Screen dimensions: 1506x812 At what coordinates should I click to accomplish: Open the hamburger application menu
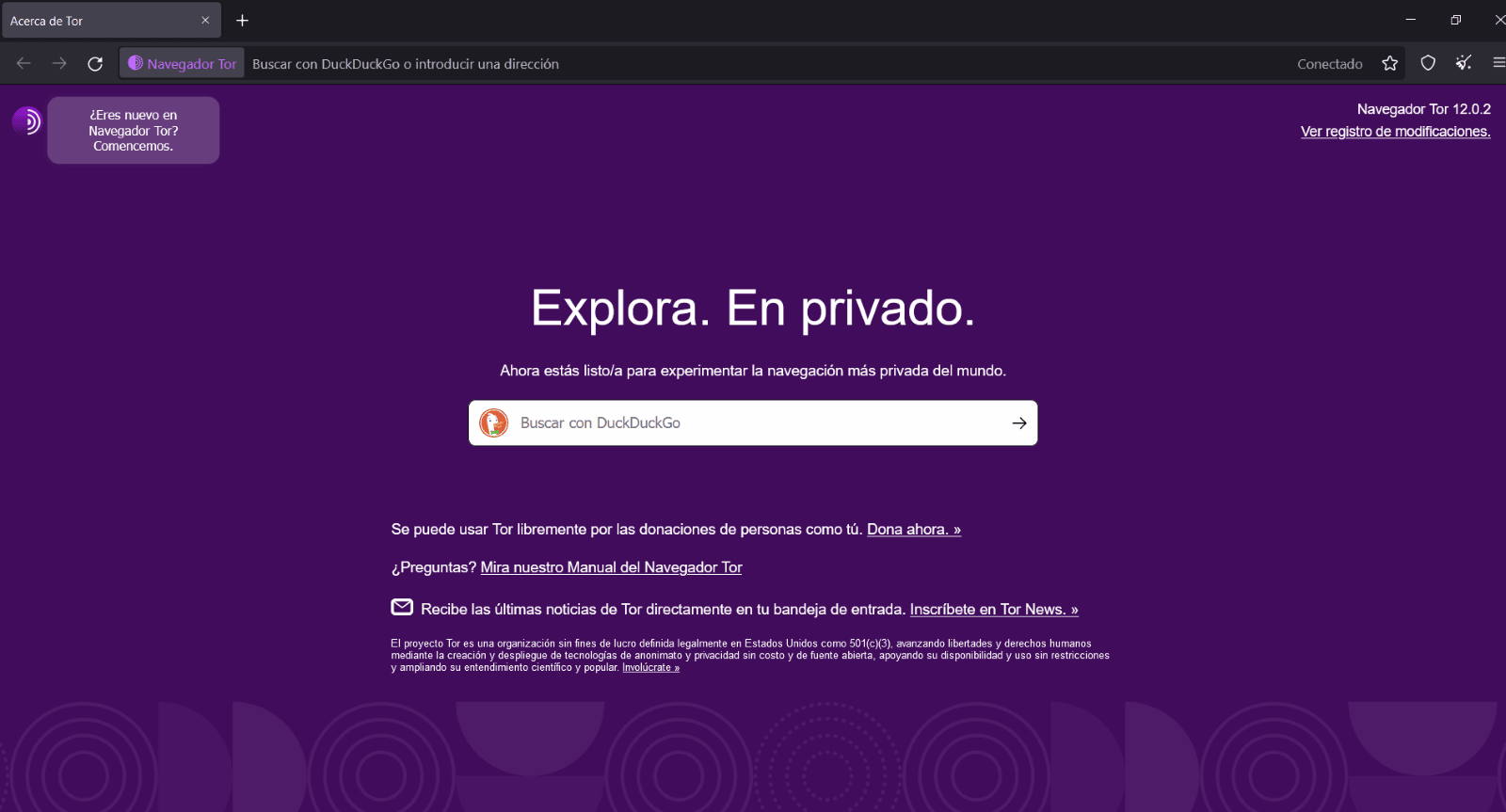pyautogui.click(x=1498, y=63)
